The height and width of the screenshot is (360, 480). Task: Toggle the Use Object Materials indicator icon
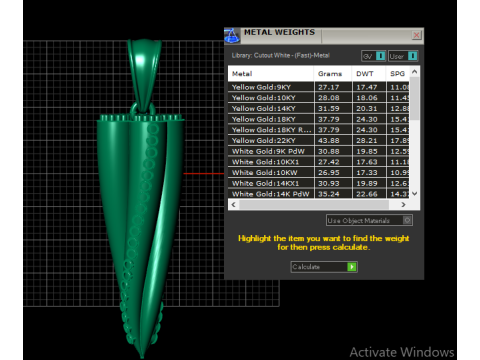407,220
